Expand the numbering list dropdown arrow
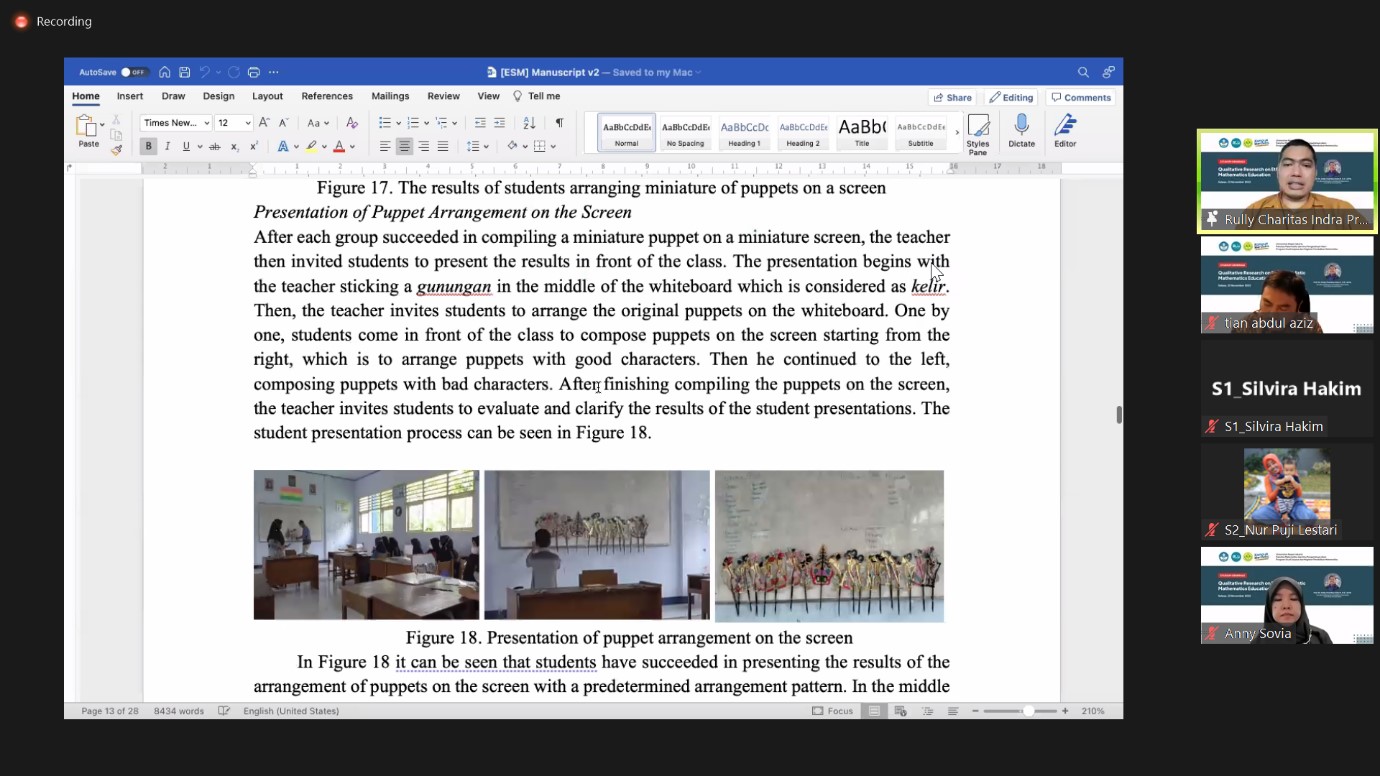The height and width of the screenshot is (776, 1380). pyautogui.click(x=426, y=124)
